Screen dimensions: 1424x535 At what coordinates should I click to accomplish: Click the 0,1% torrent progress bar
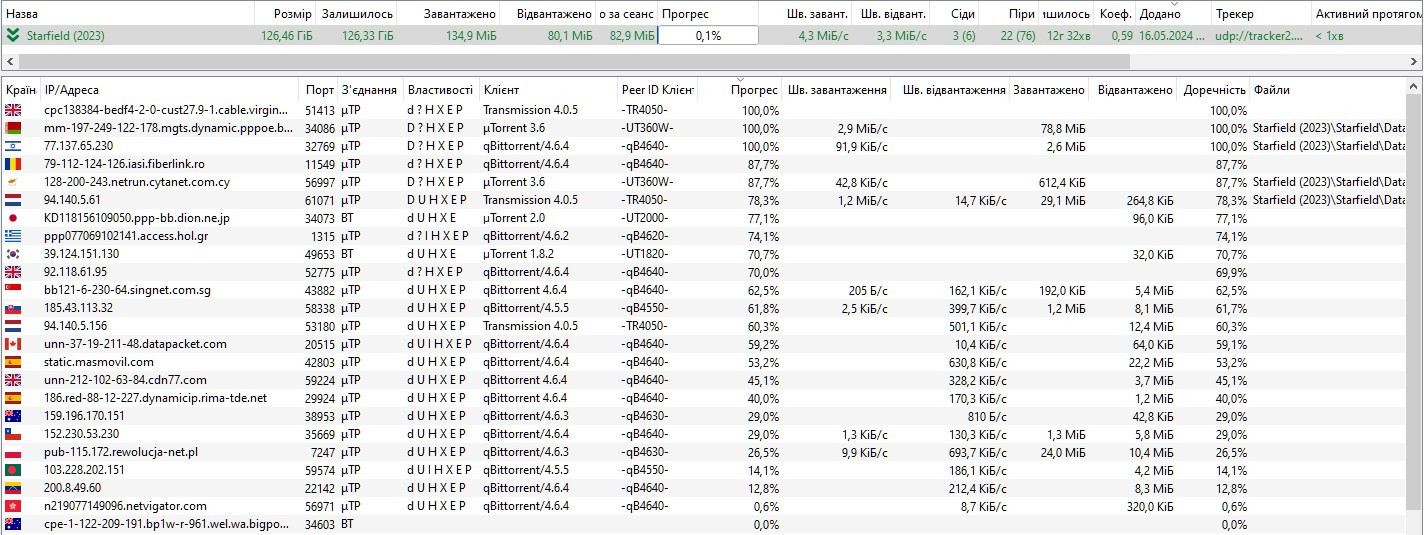(x=707, y=35)
